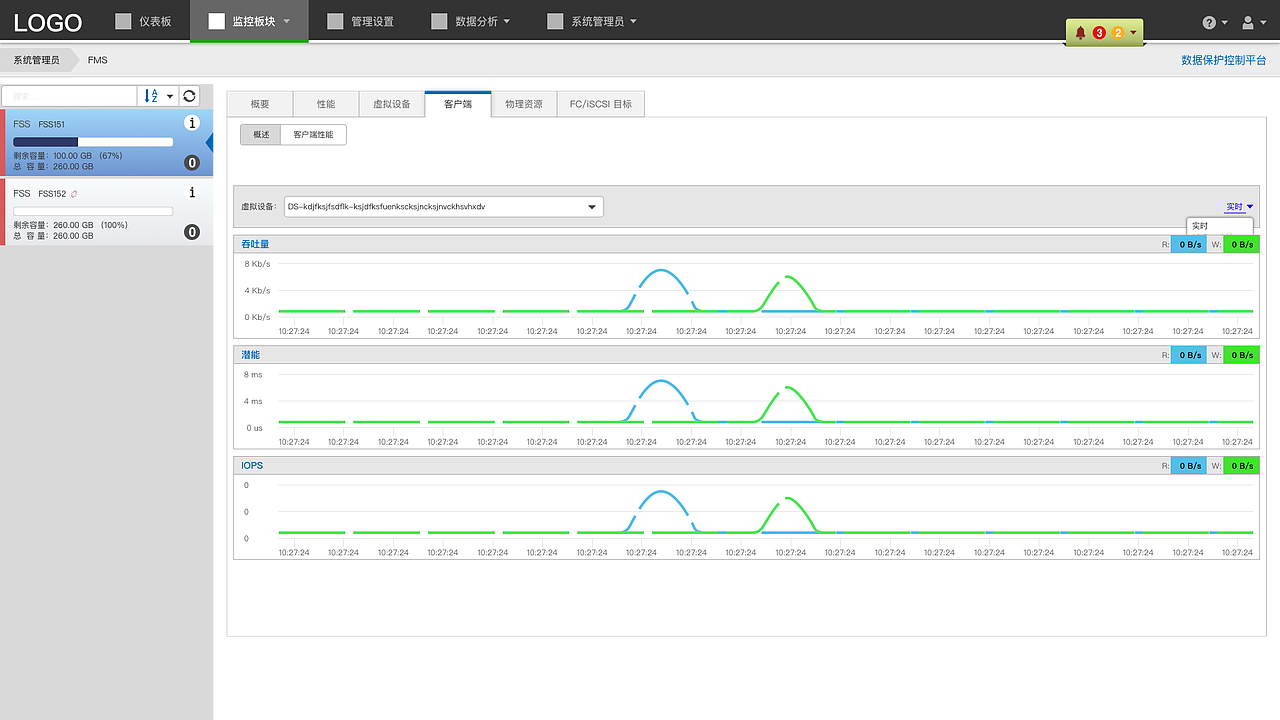Click the 0 count badge on FSS152
Image resolution: width=1280 pixels, height=720 pixels.
[192, 232]
